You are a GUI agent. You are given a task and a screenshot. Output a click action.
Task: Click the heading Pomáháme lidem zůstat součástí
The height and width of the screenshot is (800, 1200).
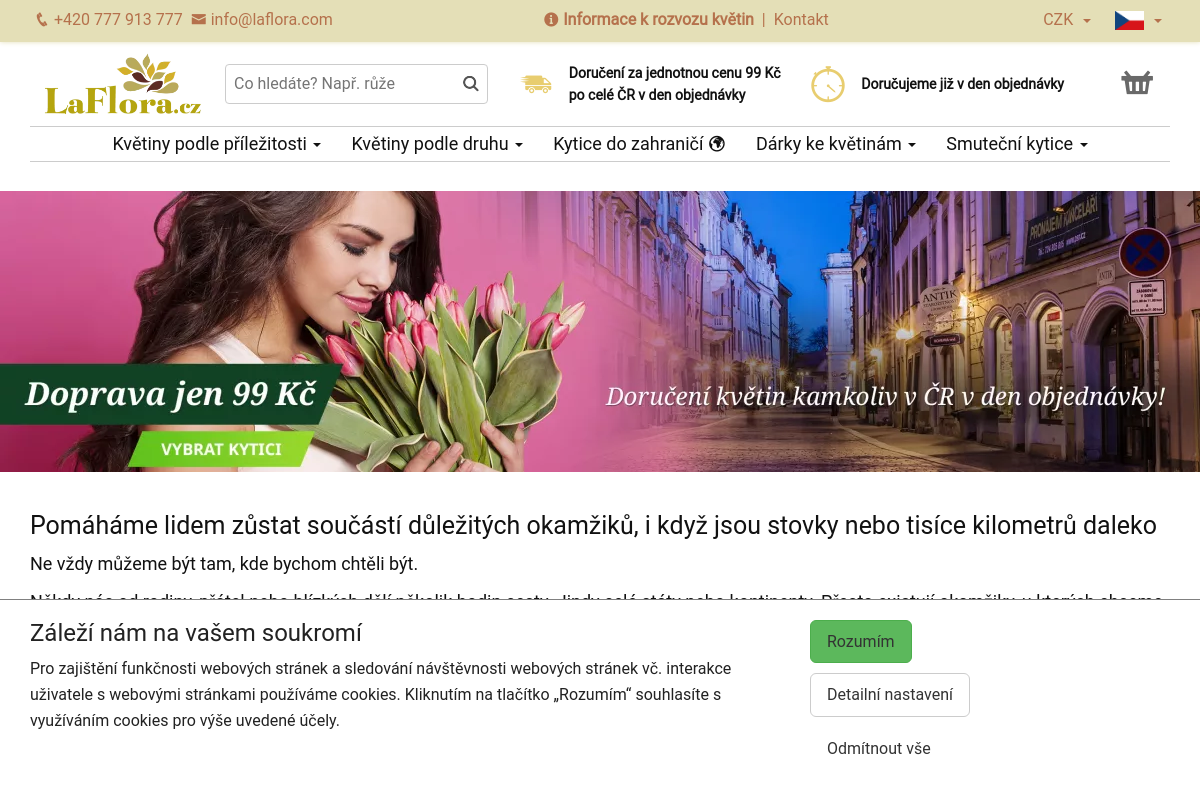point(593,525)
